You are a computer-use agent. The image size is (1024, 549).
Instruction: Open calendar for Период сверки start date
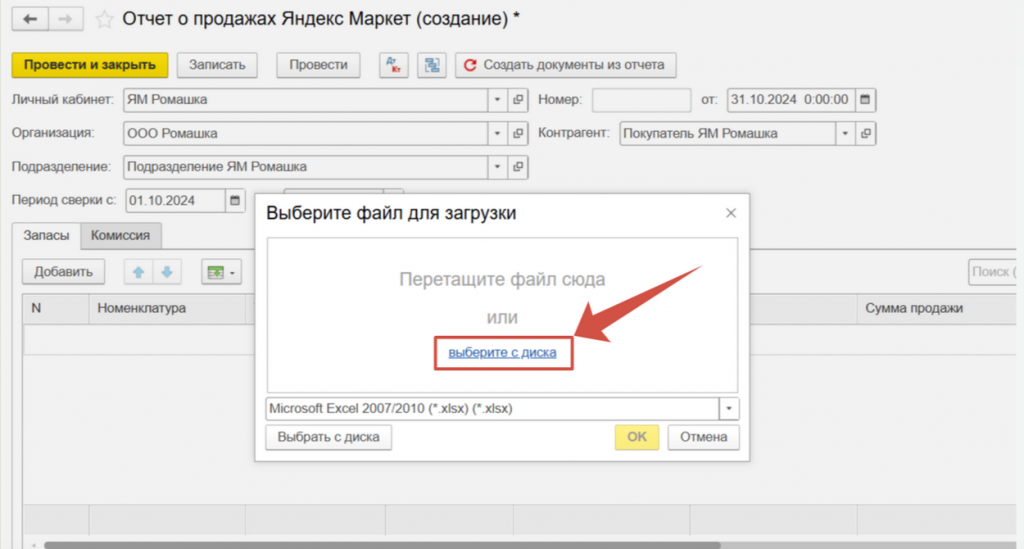[x=235, y=200]
